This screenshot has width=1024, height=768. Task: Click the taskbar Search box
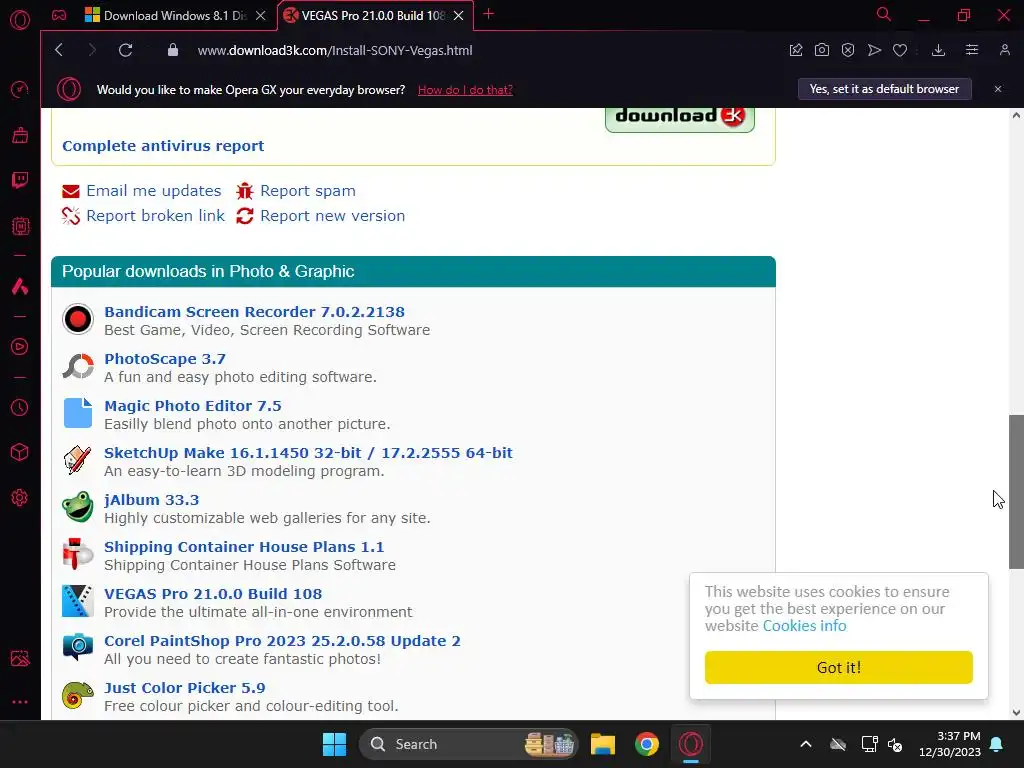click(x=468, y=744)
